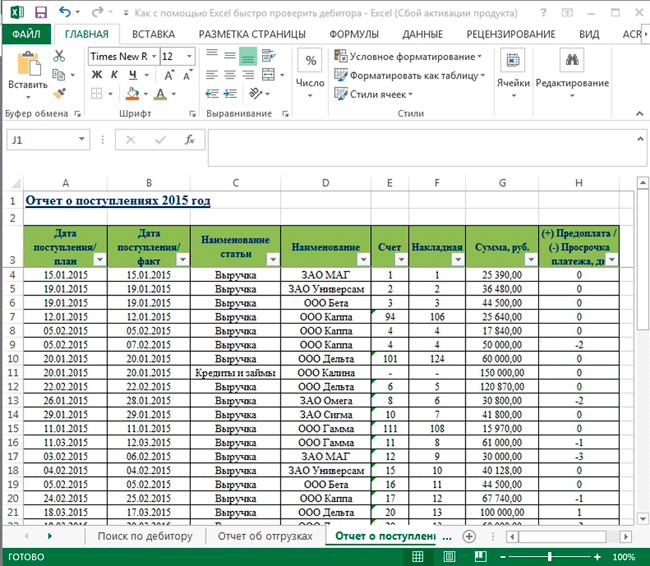Open Условное форматирование menu
Screen dimensions: 650x566
point(408,56)
